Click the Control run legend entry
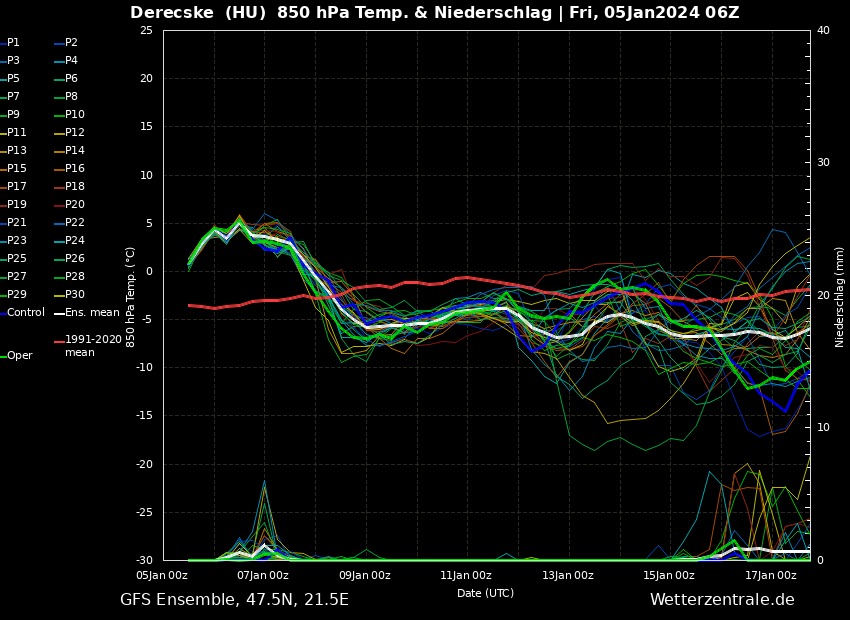Viewport: 850px width, 620px height. pyautogui.click(x=25, y=313)
